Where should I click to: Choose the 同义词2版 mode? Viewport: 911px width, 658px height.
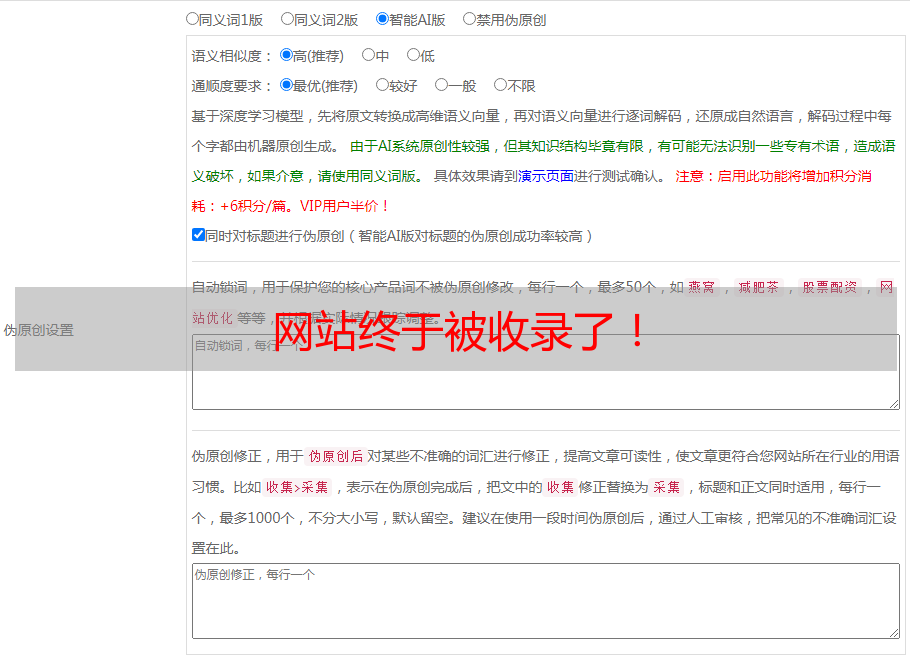coord(288,19)
